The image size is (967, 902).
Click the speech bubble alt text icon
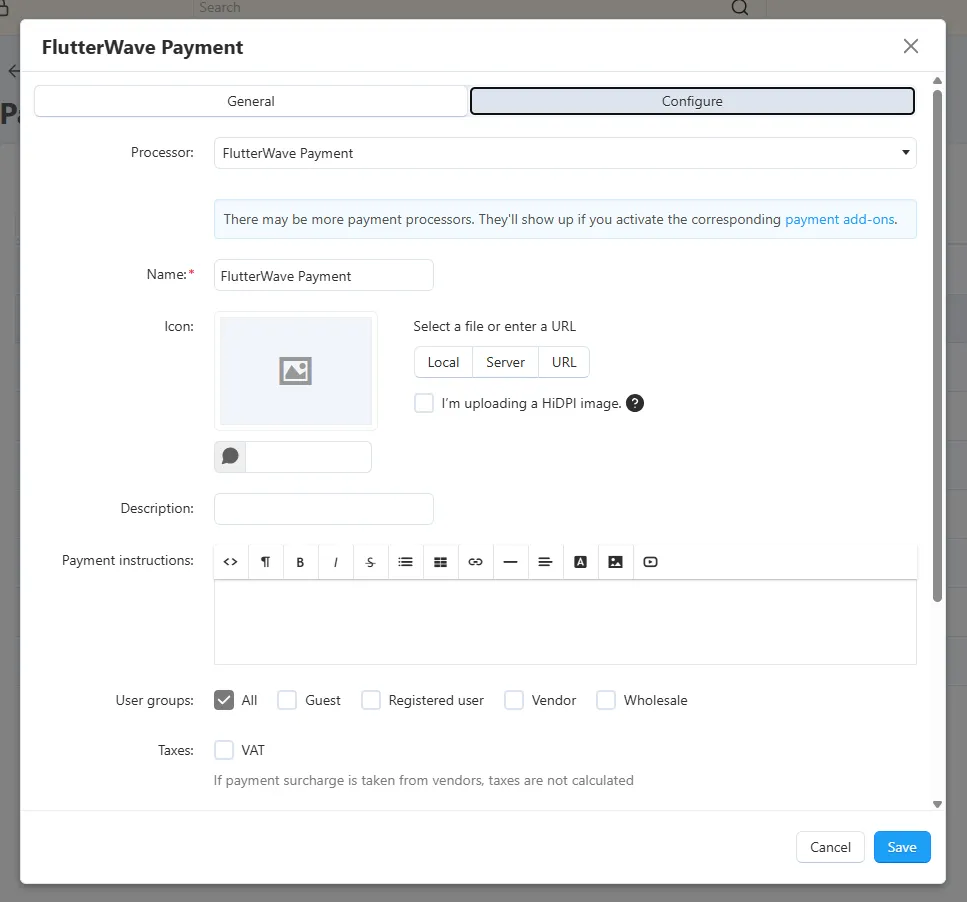click(x=230, y=456)
